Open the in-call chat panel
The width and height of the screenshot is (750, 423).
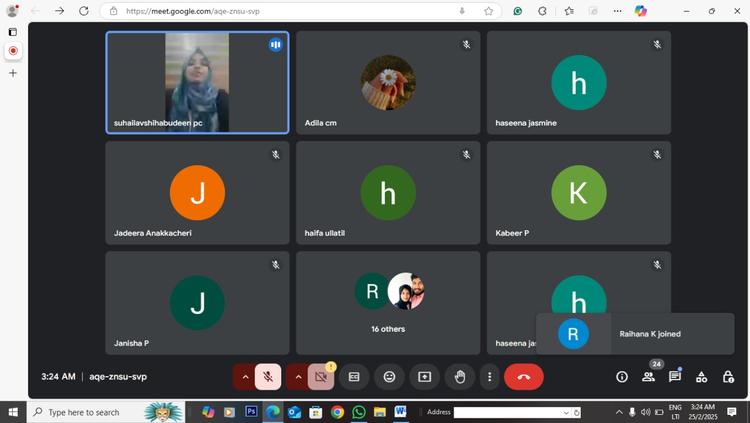(x=675, y=377)
